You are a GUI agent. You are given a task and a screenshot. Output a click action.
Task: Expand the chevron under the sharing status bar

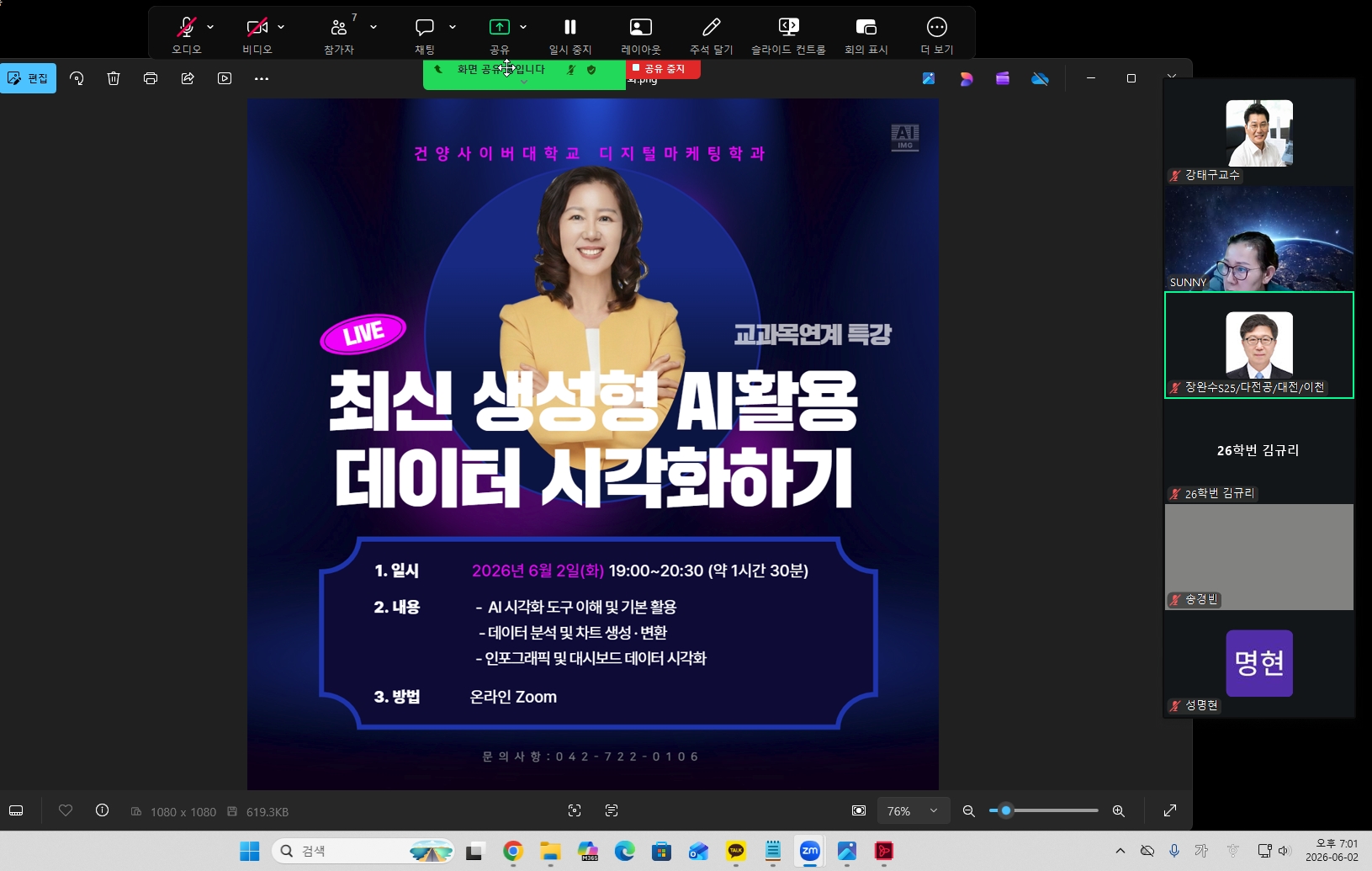pos(524,82)
